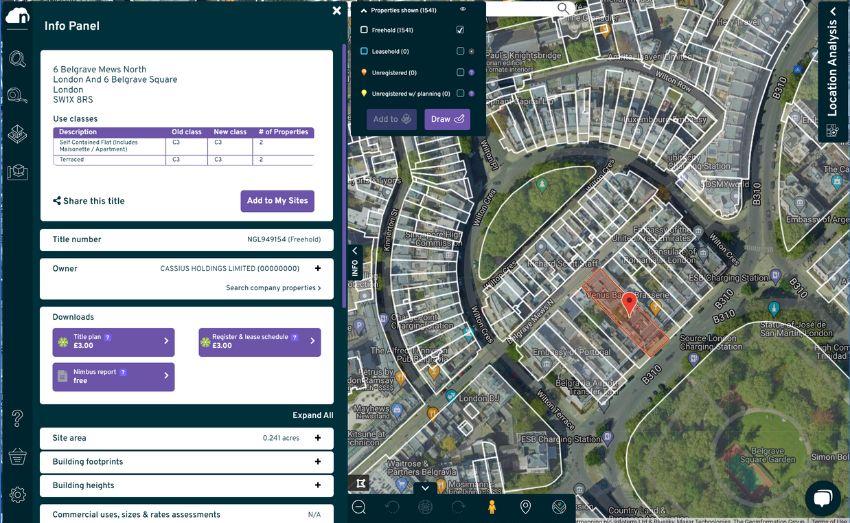
Task: Open the settings gear in sidebar
Action: coord(17,494)
